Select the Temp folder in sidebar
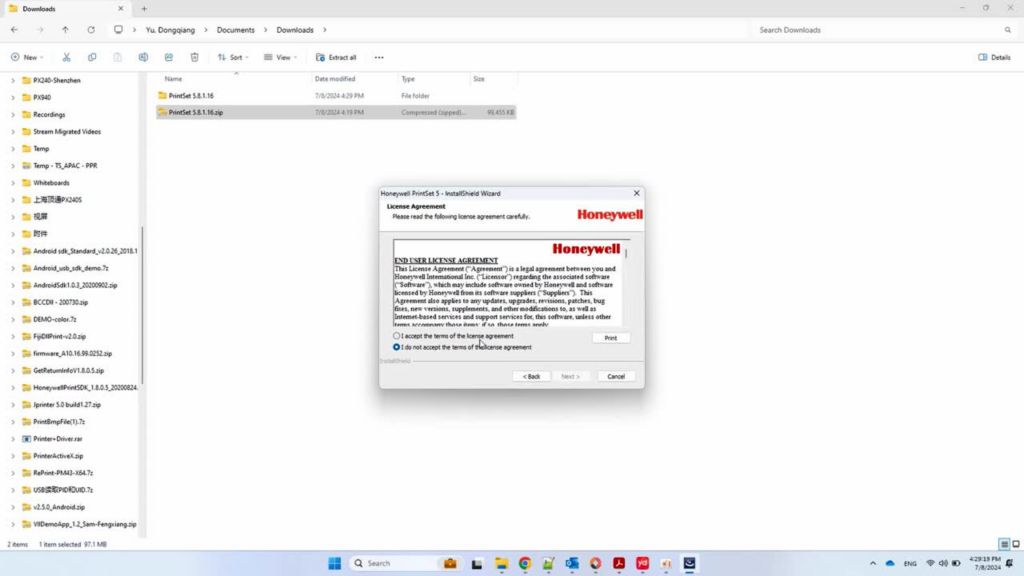Image resolution: width=1024 pixels, height=576 pixels. click(40, 149)
